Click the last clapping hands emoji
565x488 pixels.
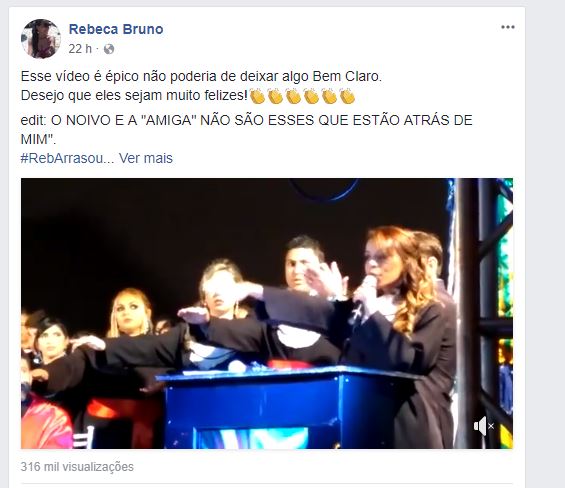347,96
